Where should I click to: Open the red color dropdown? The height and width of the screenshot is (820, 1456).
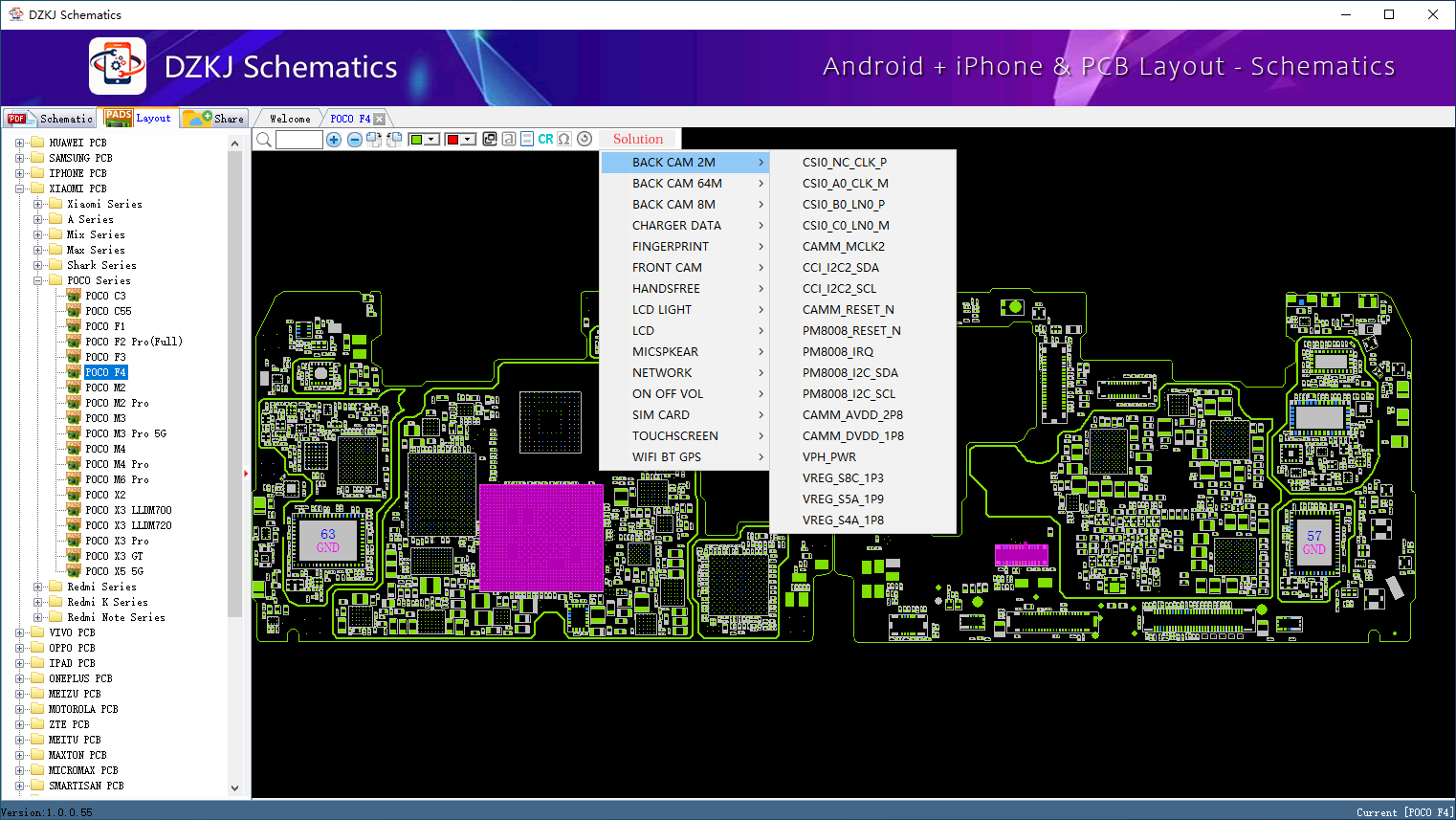point(468,140)
